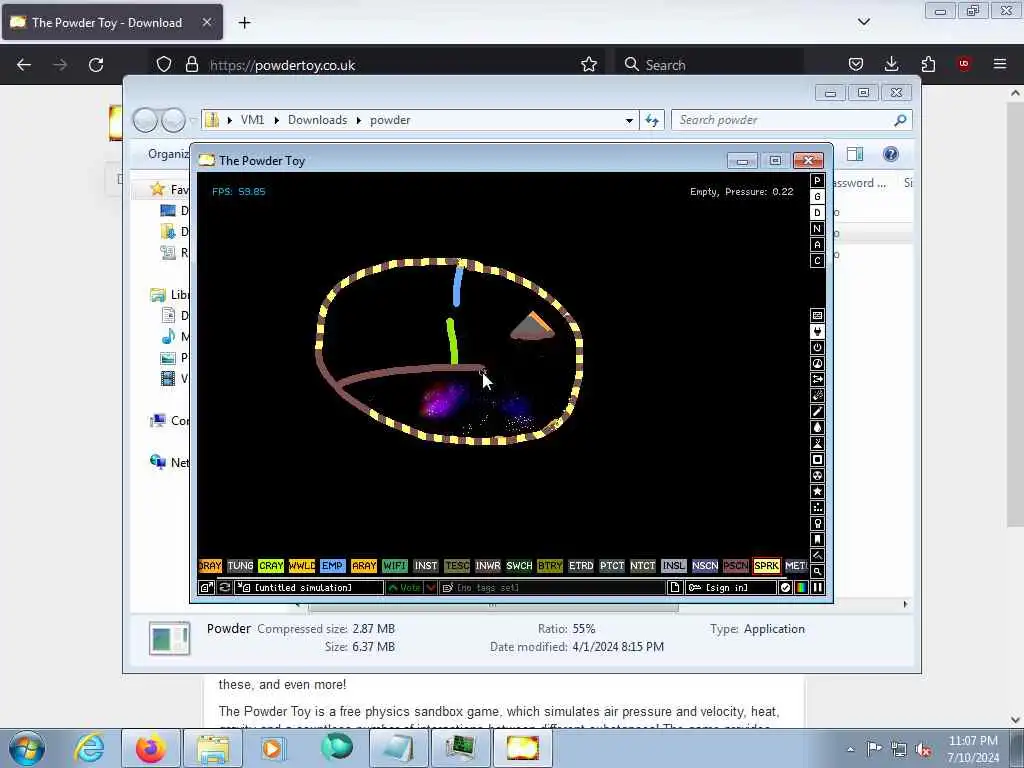Toggle C console option
Screen dimensions: 1024x768
817,261
